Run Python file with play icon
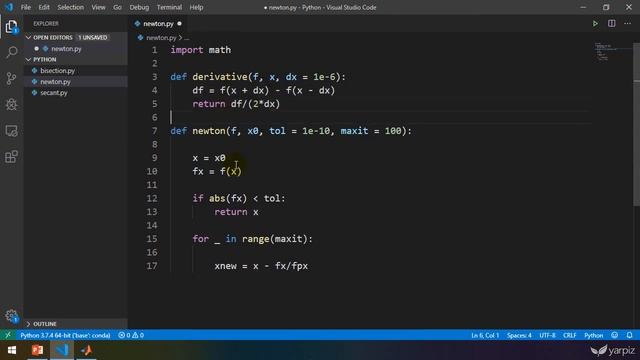Viewport: 640px width, 360px height. 595,24
